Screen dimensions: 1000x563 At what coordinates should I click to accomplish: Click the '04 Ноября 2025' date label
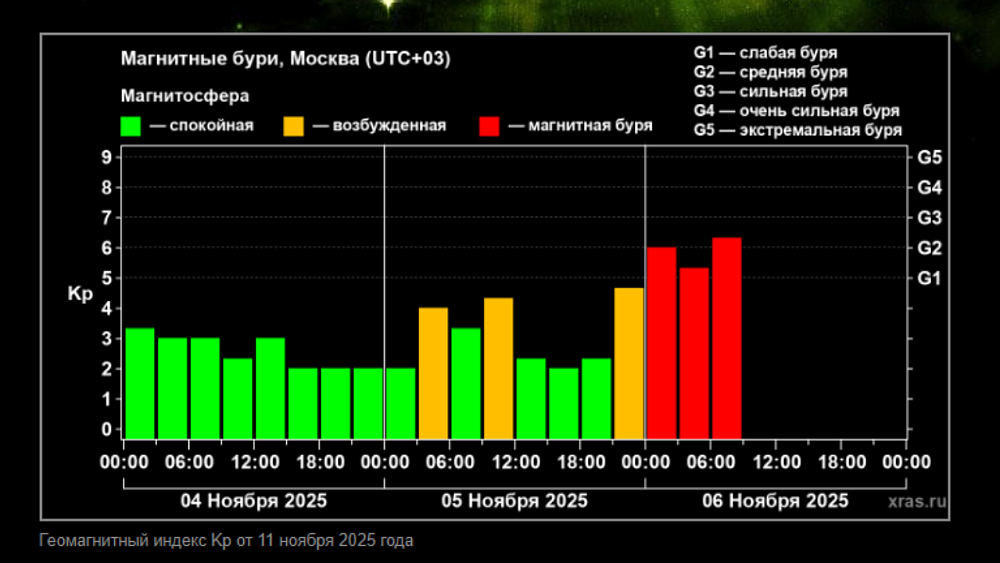(254, 500)
